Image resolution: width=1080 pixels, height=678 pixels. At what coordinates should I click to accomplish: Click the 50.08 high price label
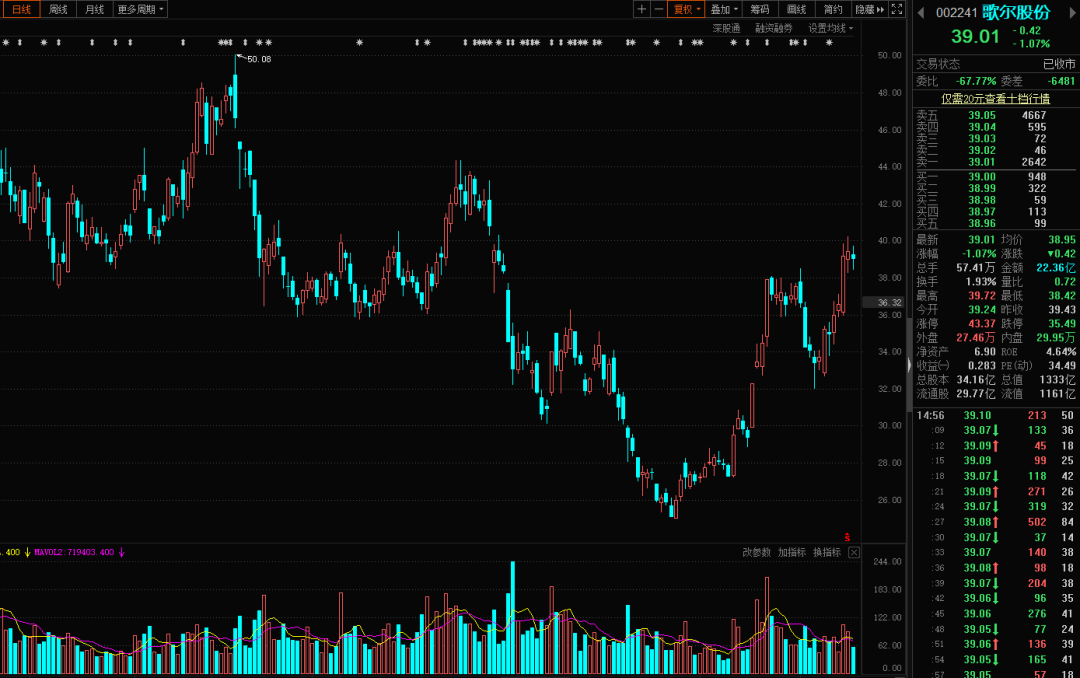click(x=259, y=59)
